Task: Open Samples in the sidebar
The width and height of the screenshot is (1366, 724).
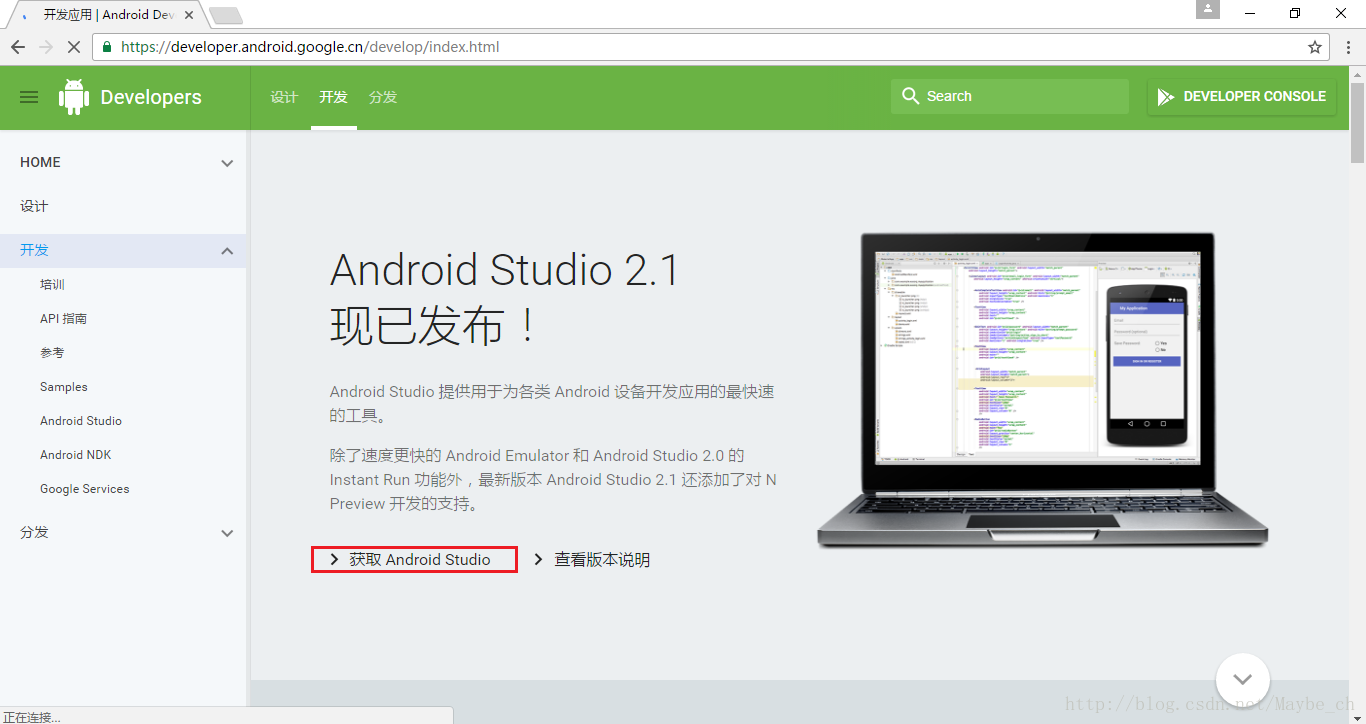Action: (64, 387)
